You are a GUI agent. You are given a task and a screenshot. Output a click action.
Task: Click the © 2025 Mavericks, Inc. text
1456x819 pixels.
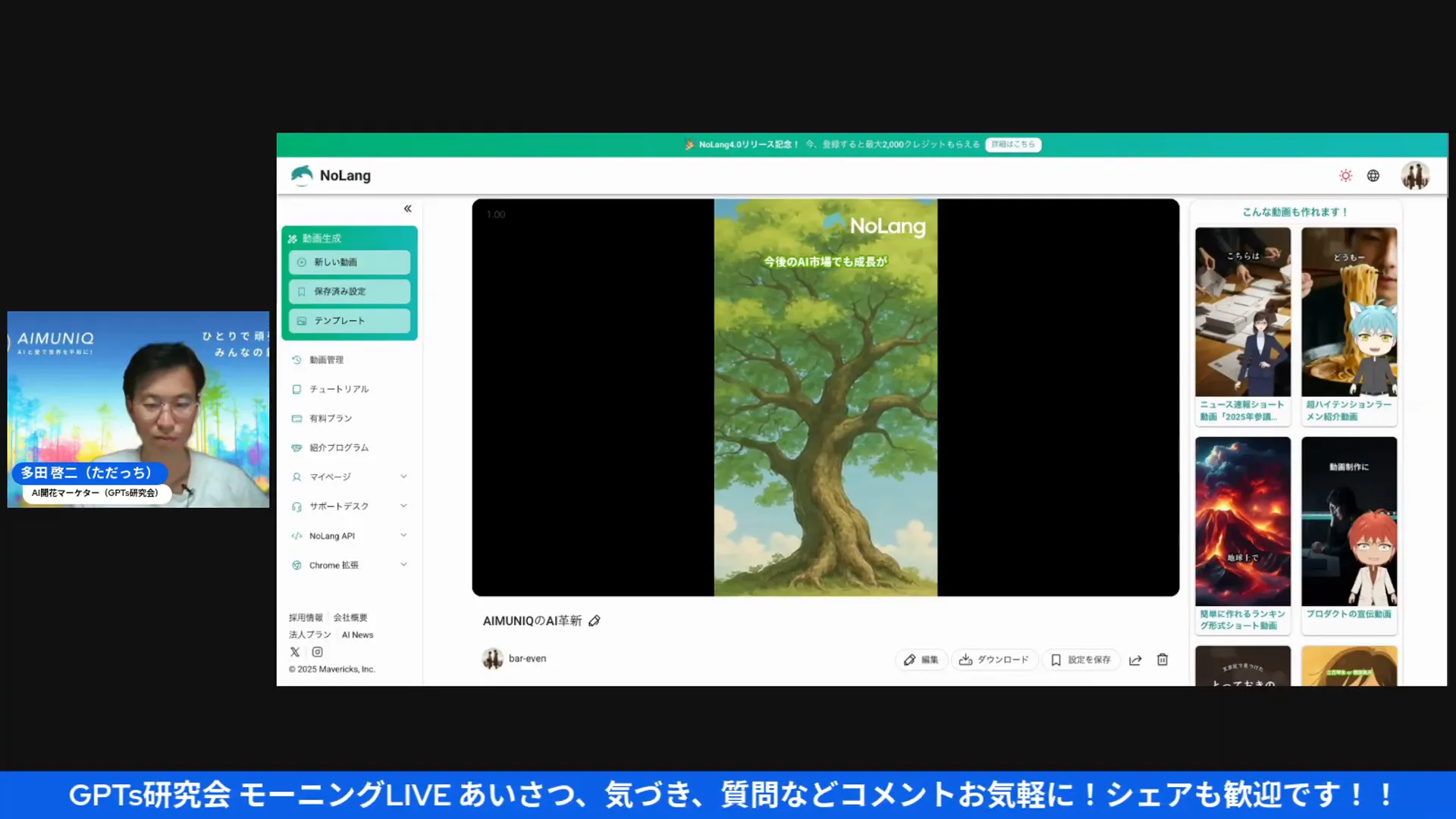(331, 670)
